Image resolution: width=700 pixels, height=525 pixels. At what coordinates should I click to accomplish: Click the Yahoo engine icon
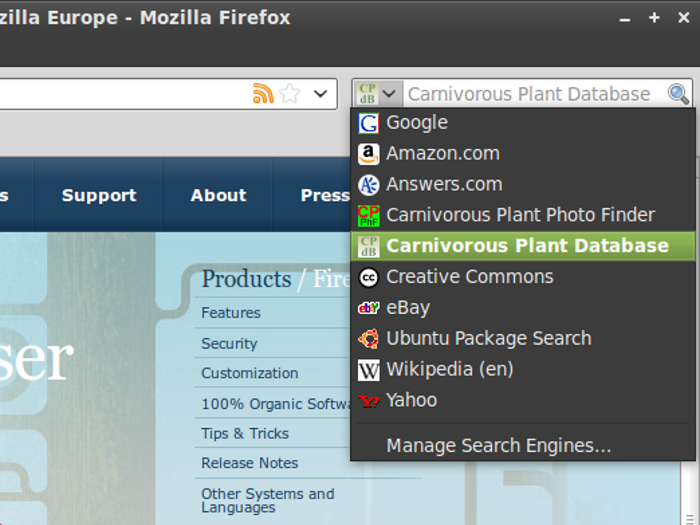369,401
